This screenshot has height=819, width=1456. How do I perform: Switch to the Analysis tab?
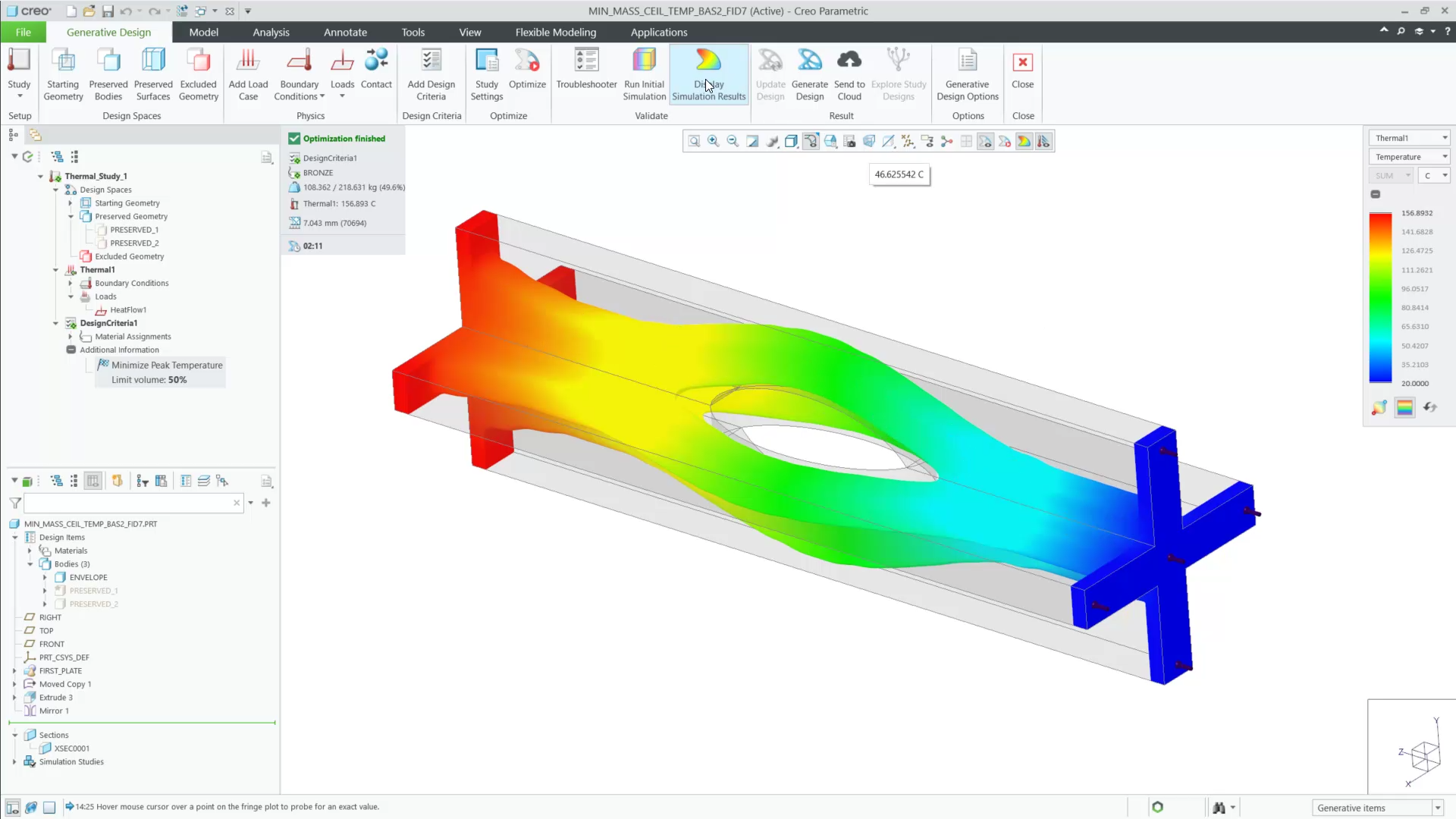(x=271, y=32)
